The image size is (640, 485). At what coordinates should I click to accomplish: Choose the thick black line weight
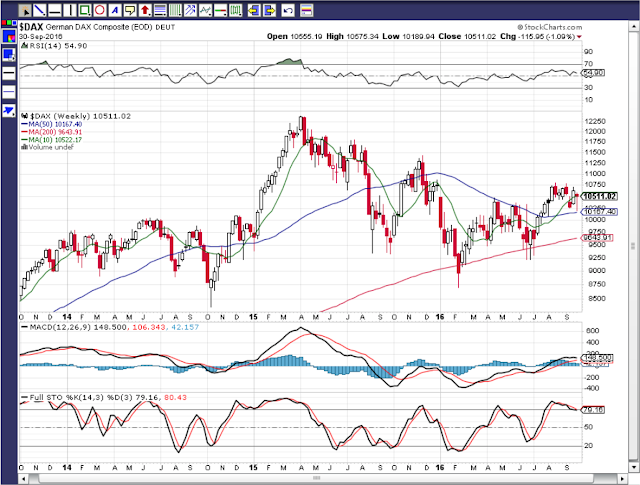click(9, 74)
